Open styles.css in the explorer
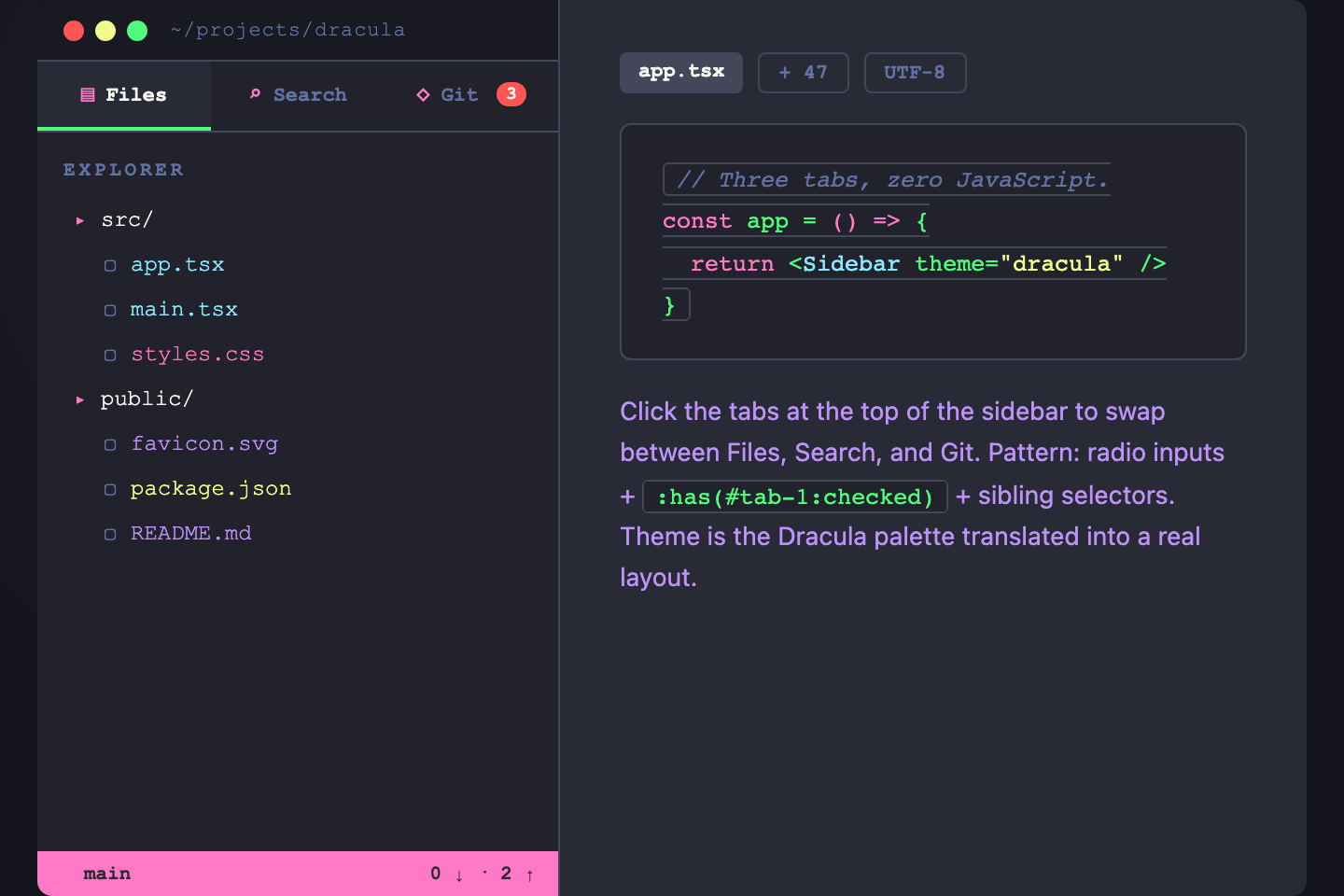The height and width of the screenshot is (896, 1344). click(x=197, y=355)
